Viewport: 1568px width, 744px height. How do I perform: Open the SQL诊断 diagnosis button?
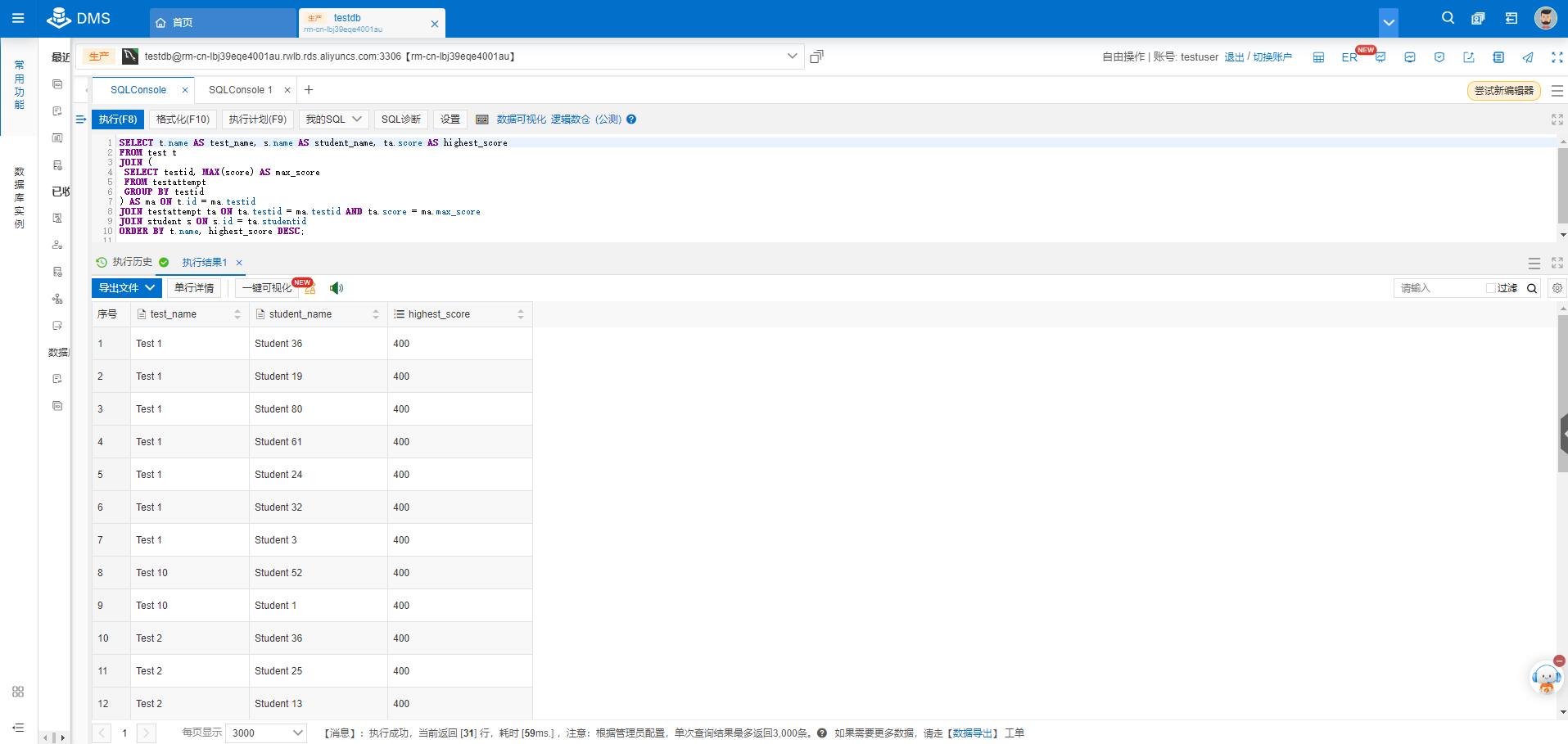401,119
